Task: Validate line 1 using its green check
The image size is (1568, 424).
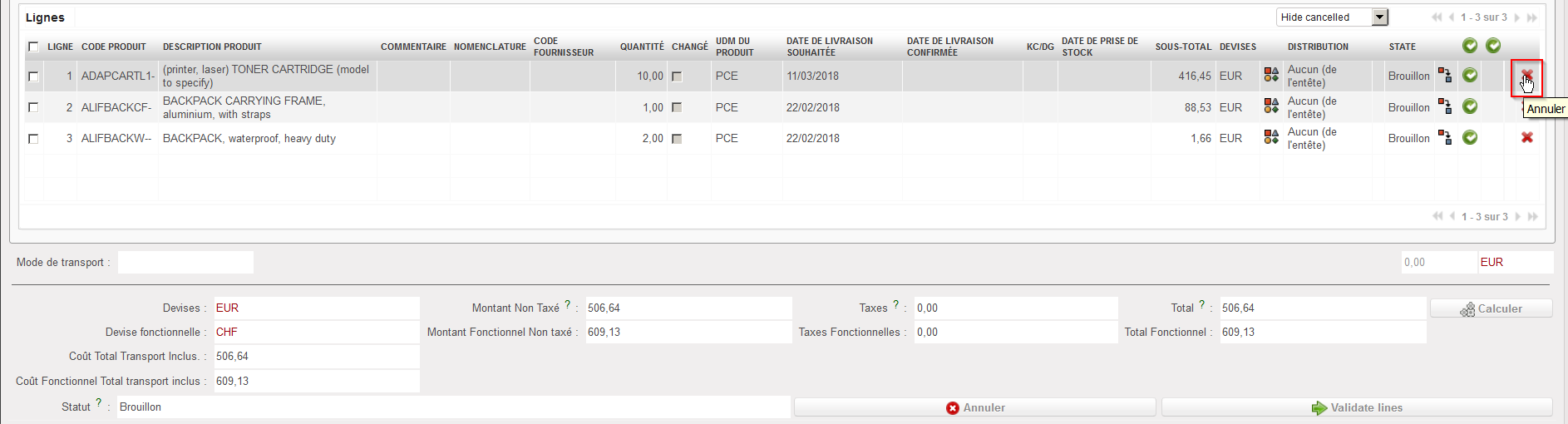Action: (x=1470, y=76)
